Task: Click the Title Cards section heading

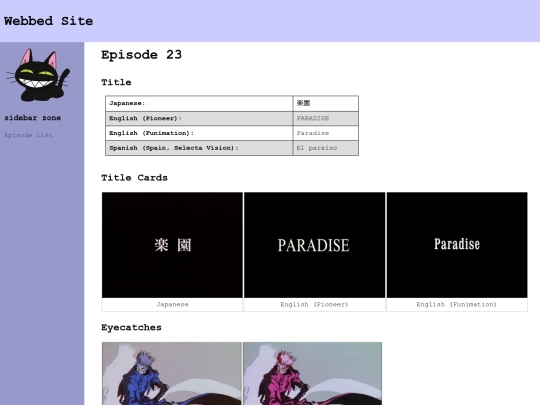Action: 134,178
